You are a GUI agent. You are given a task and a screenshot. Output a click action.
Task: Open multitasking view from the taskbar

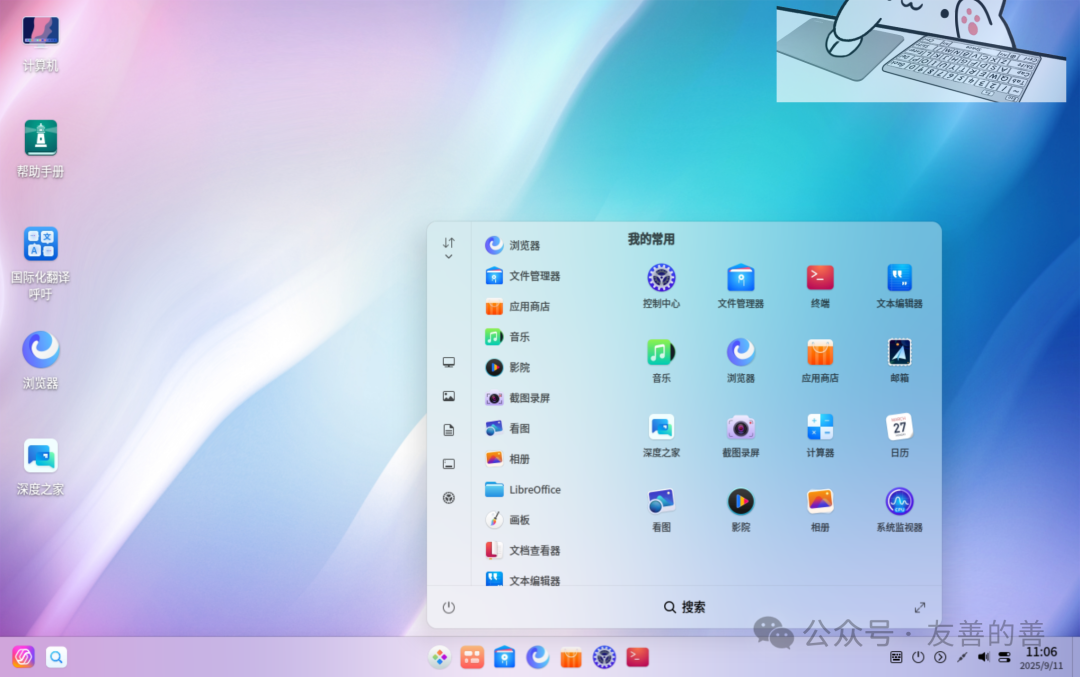tap(472, 657)
